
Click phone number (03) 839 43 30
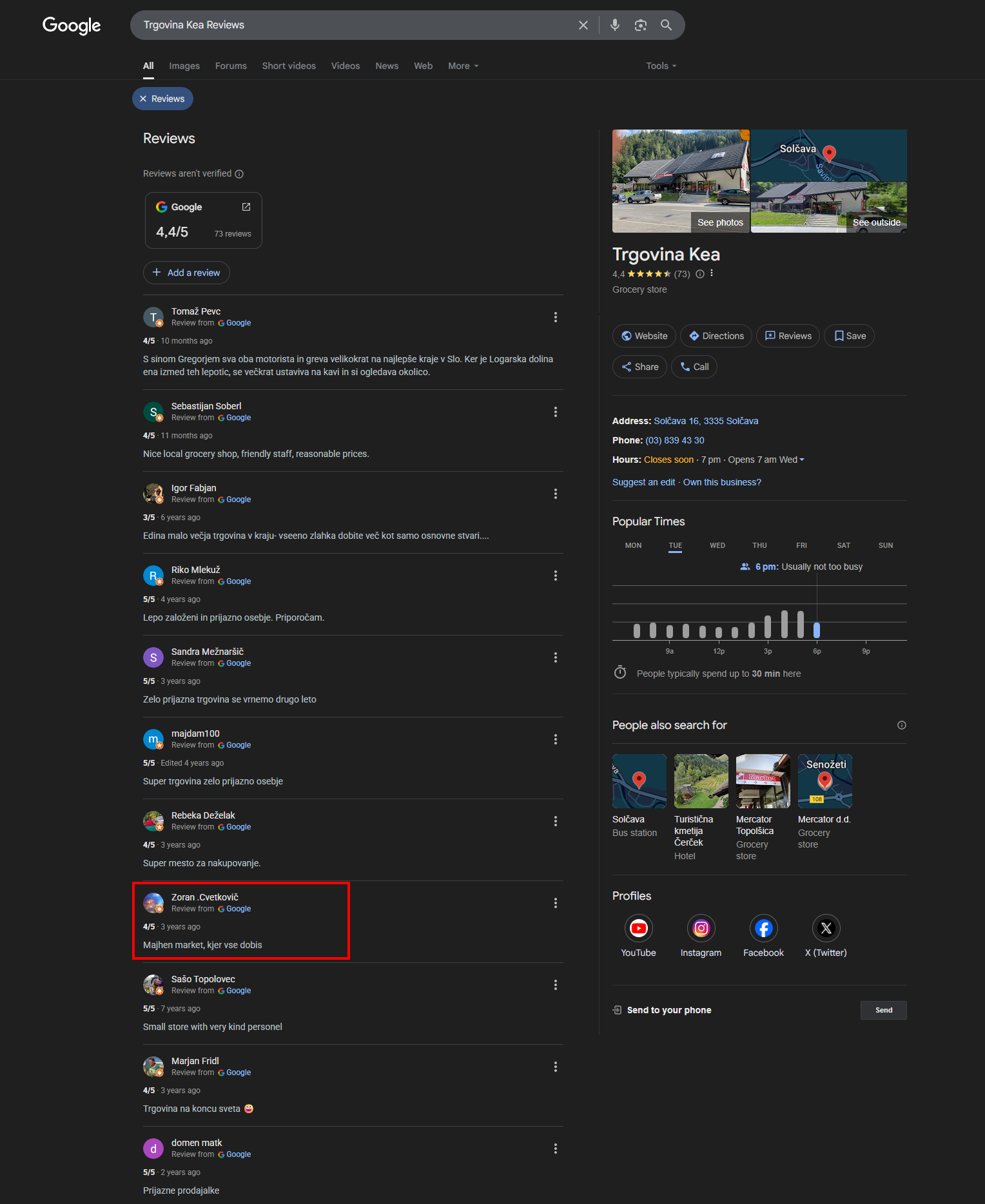point(675,440)
